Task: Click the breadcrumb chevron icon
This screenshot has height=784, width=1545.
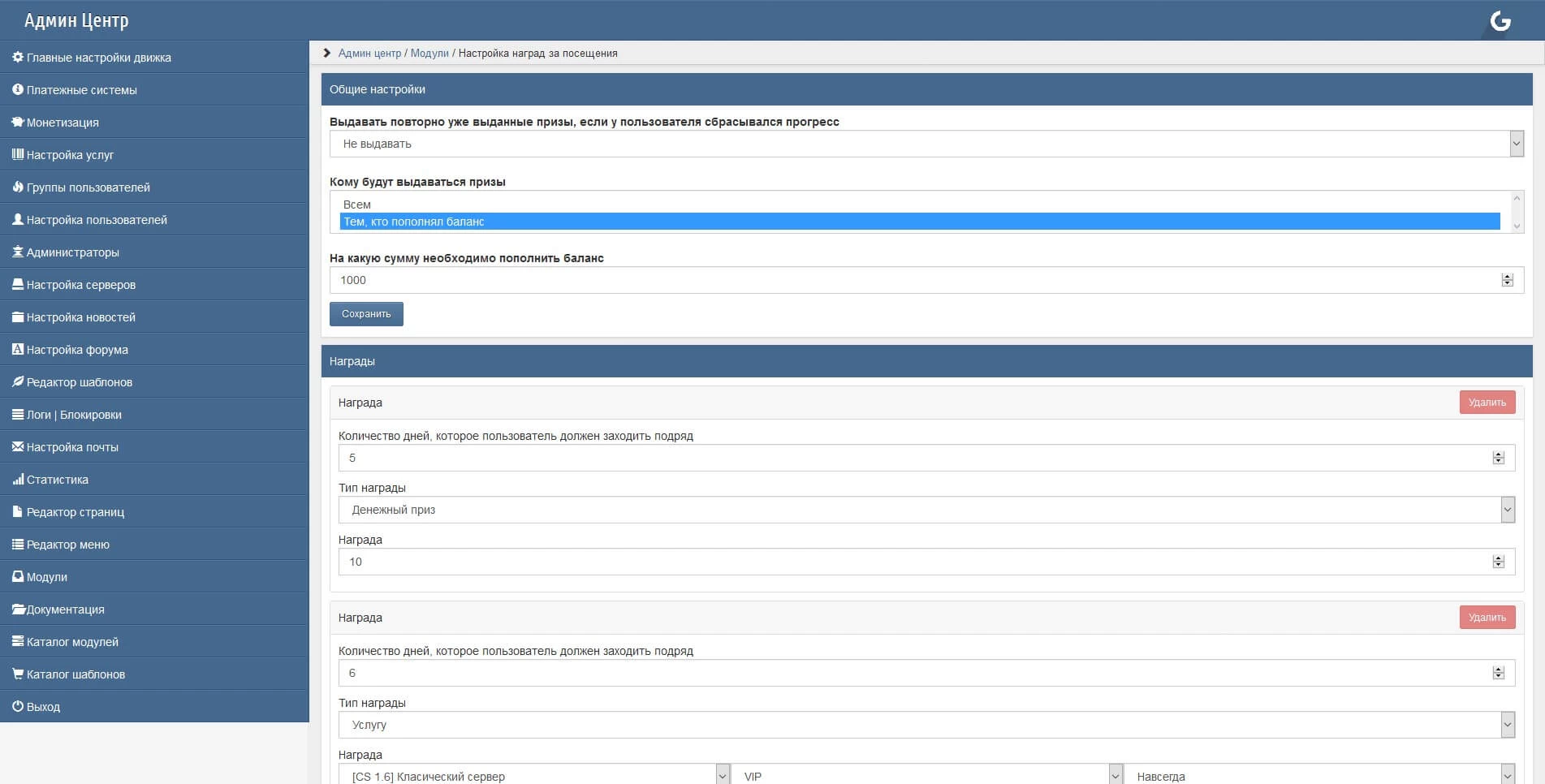Action: point(327,54)
